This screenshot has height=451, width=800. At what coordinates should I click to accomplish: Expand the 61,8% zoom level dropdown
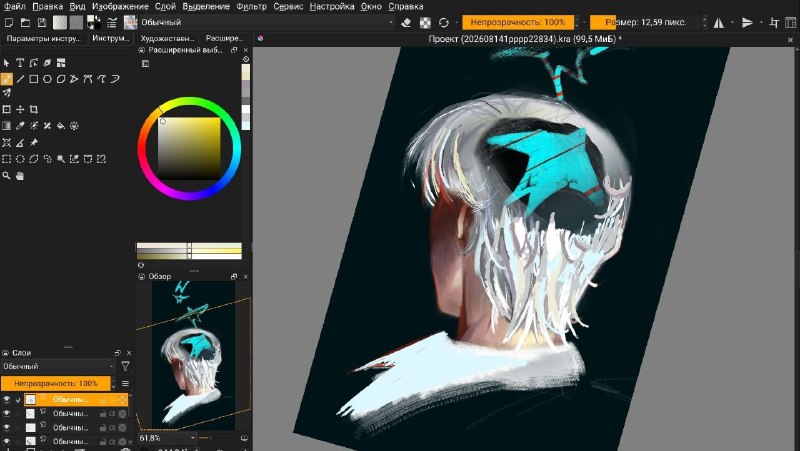[x=167, y=438]
